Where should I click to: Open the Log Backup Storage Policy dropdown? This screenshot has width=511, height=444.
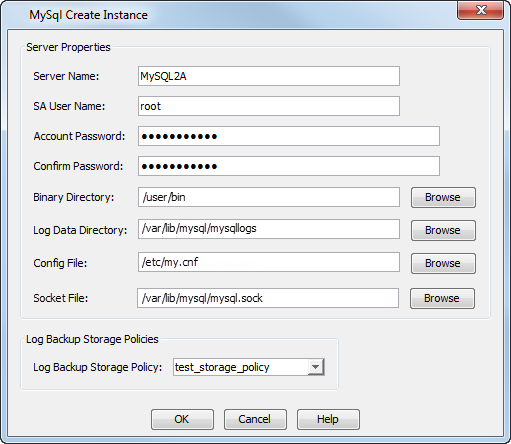point(315,367)
